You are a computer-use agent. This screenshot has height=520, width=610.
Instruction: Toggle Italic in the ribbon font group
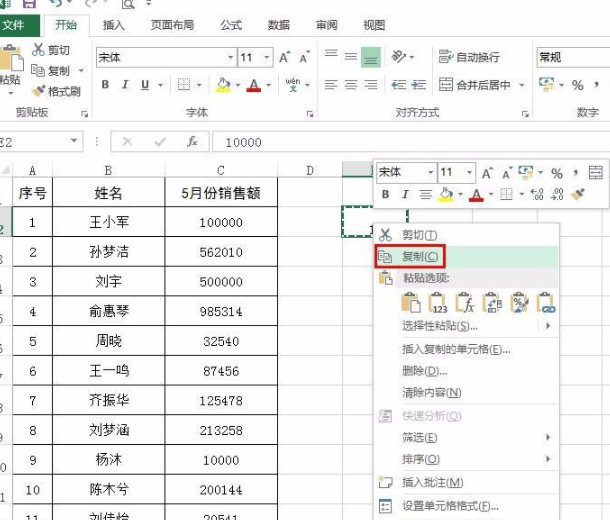tap(125, 84)
